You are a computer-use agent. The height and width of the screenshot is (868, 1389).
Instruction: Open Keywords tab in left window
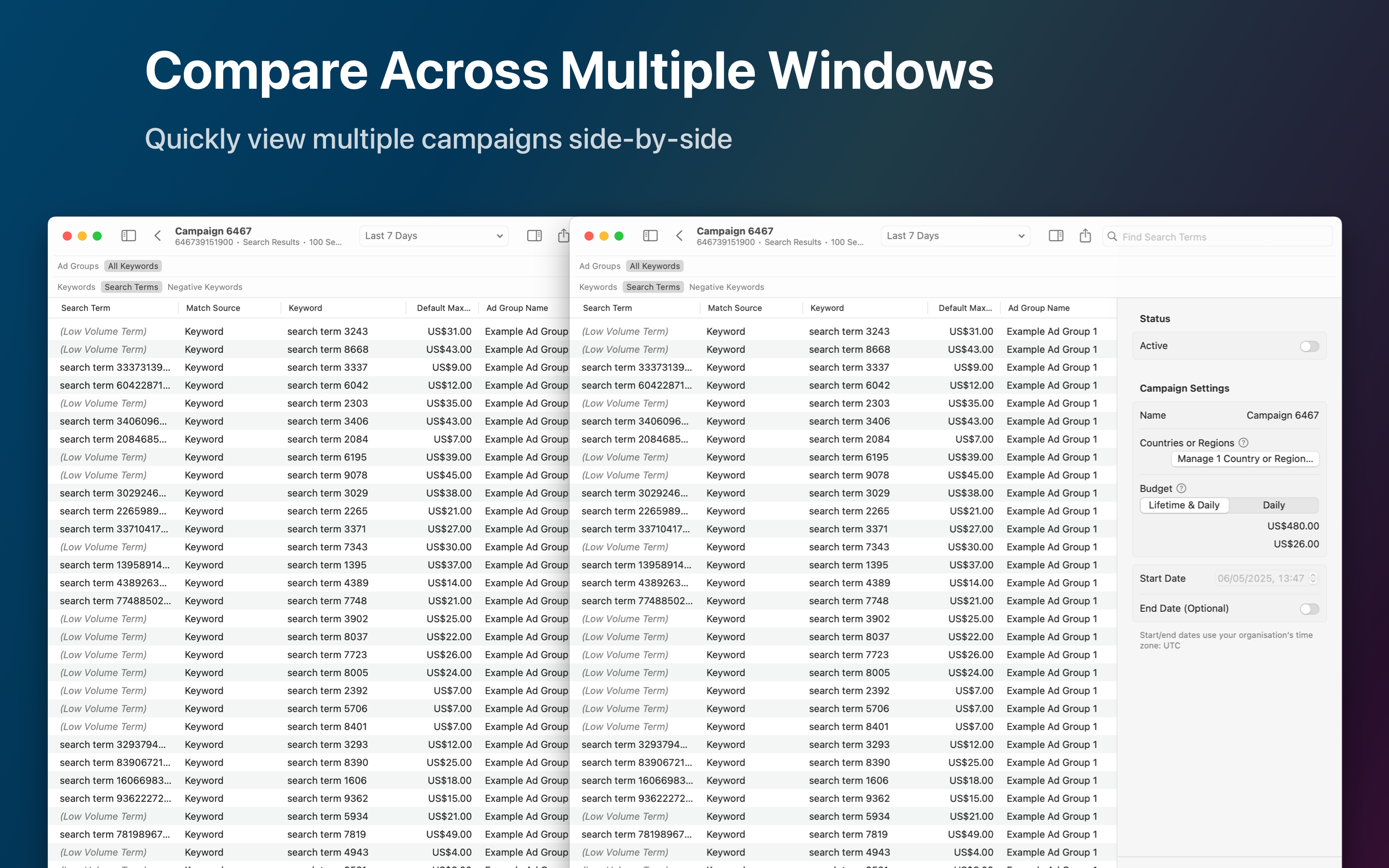(x=76, y=287)
